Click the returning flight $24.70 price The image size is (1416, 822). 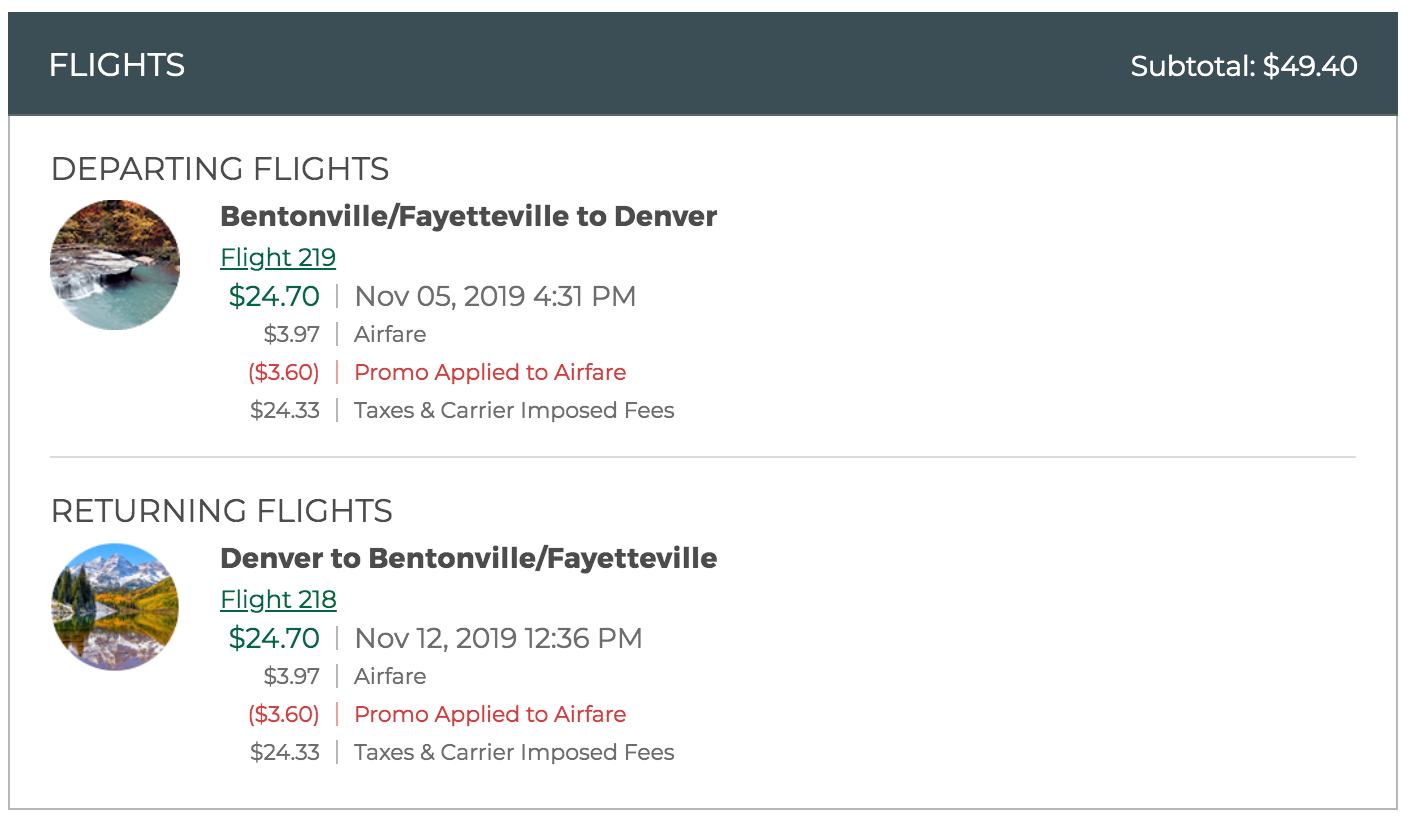(x=274, y=638)
